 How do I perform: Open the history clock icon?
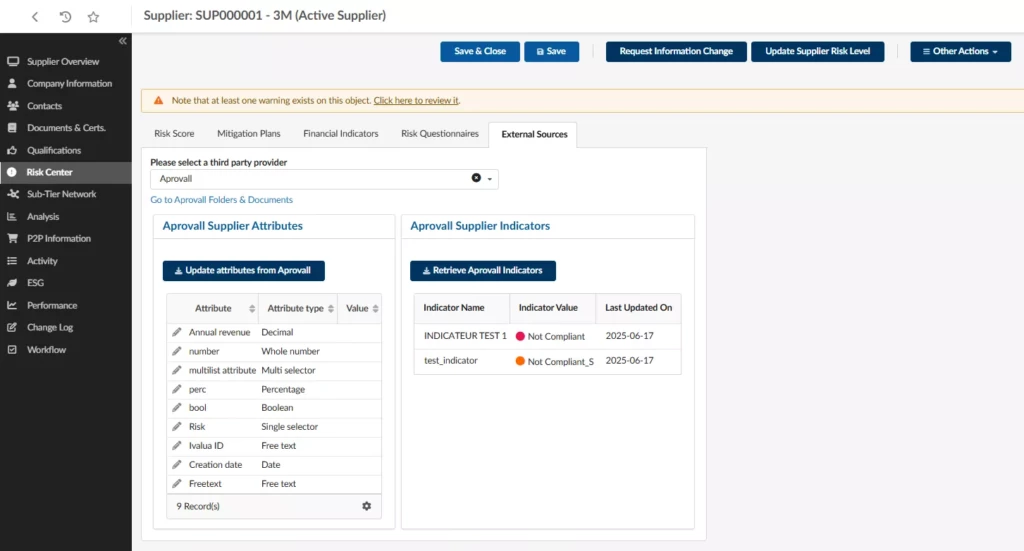point(65,16)
